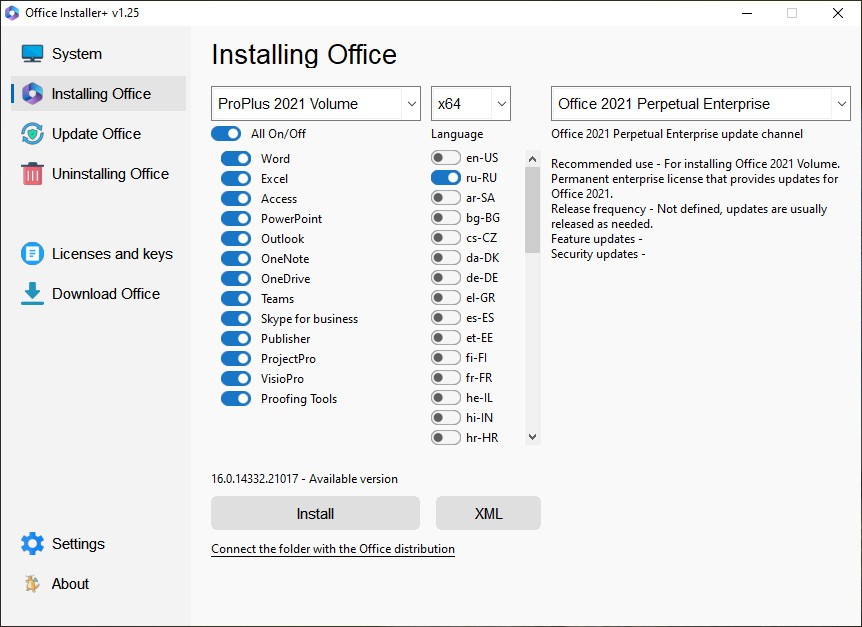
Task: Go to Uninstalling Office section
Action: 110,174
